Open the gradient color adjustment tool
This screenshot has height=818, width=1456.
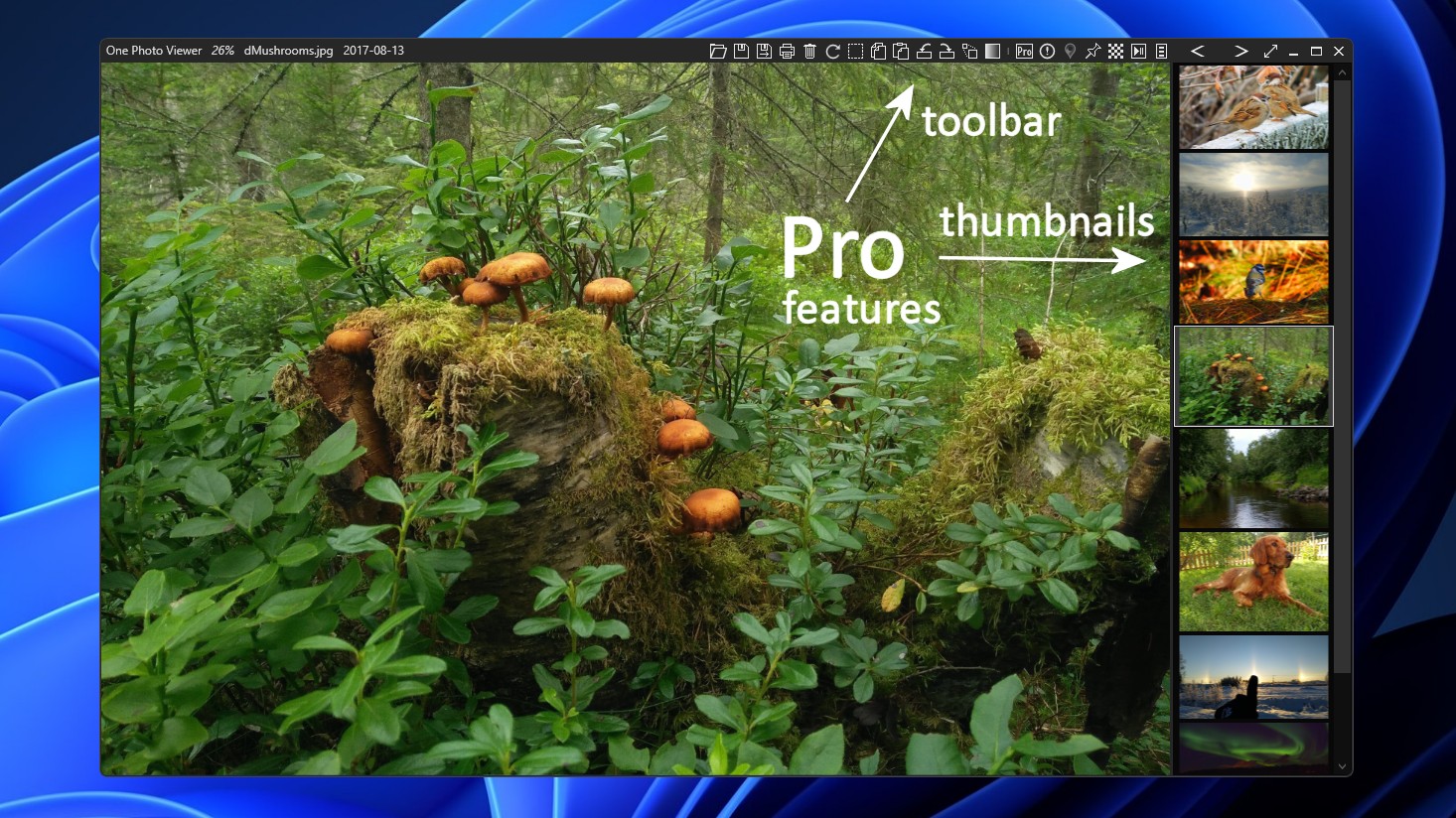pyautogui.click(x=992, y=52)
